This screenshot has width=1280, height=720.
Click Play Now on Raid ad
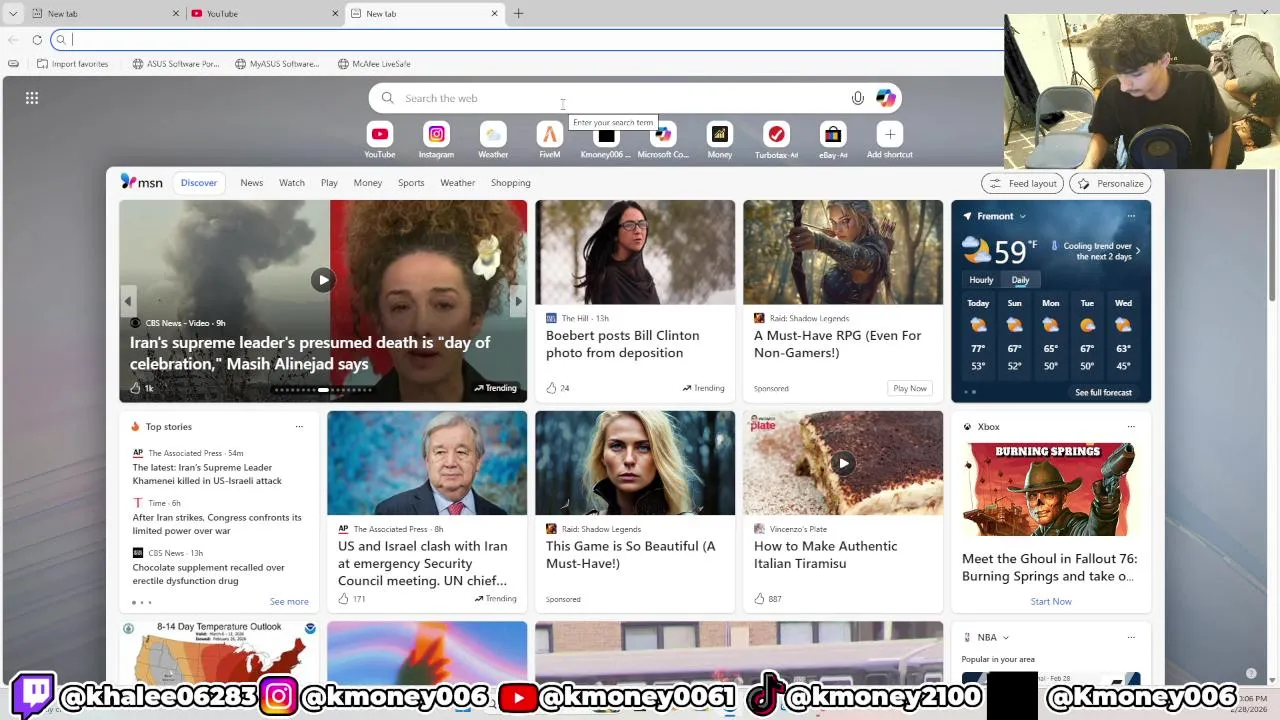(x=910, y=388)
